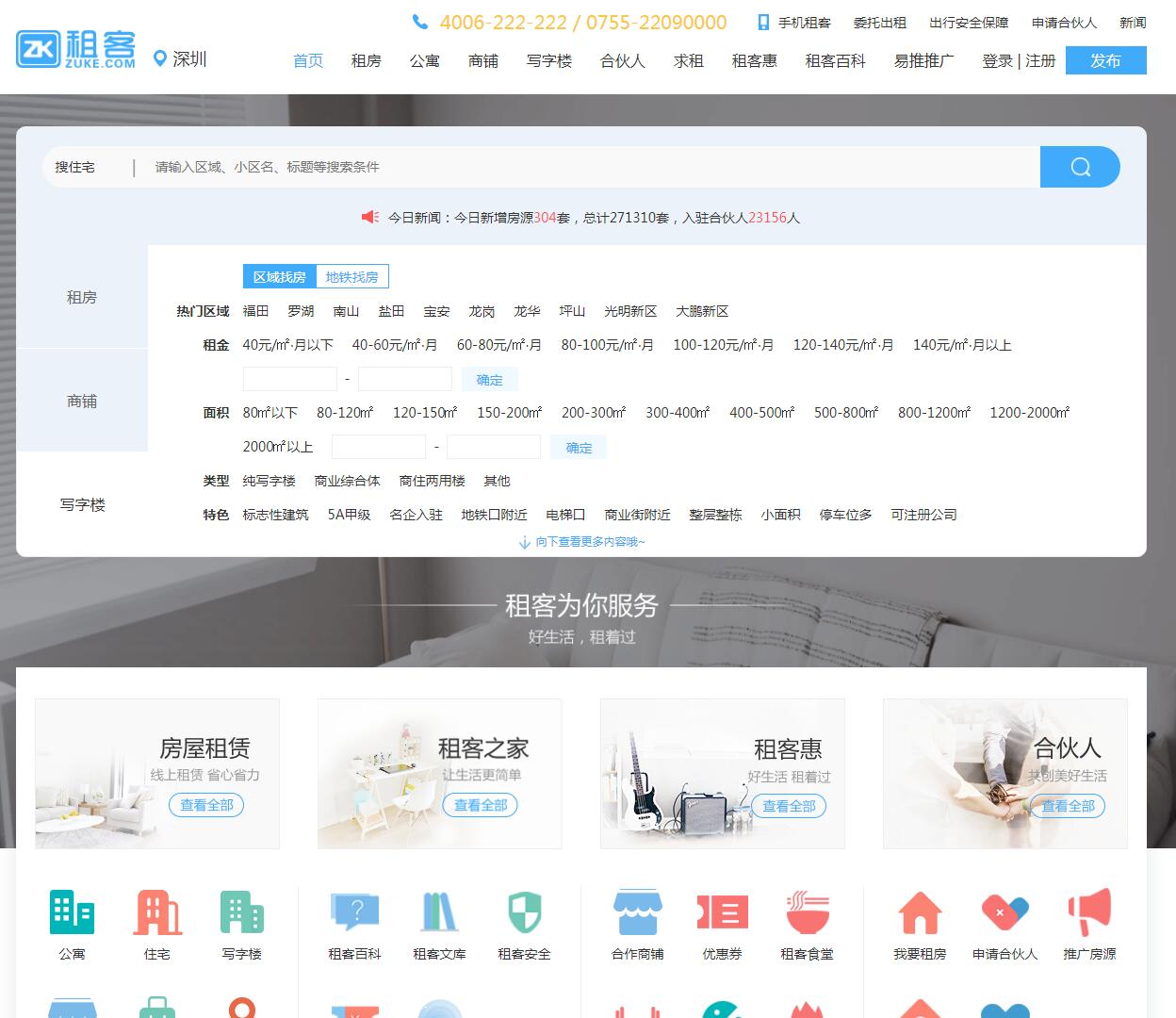Open the 租客食堂 noodle bowl icon
This screenshot has width=1176, height=1018.
click(x=808, y=911)
